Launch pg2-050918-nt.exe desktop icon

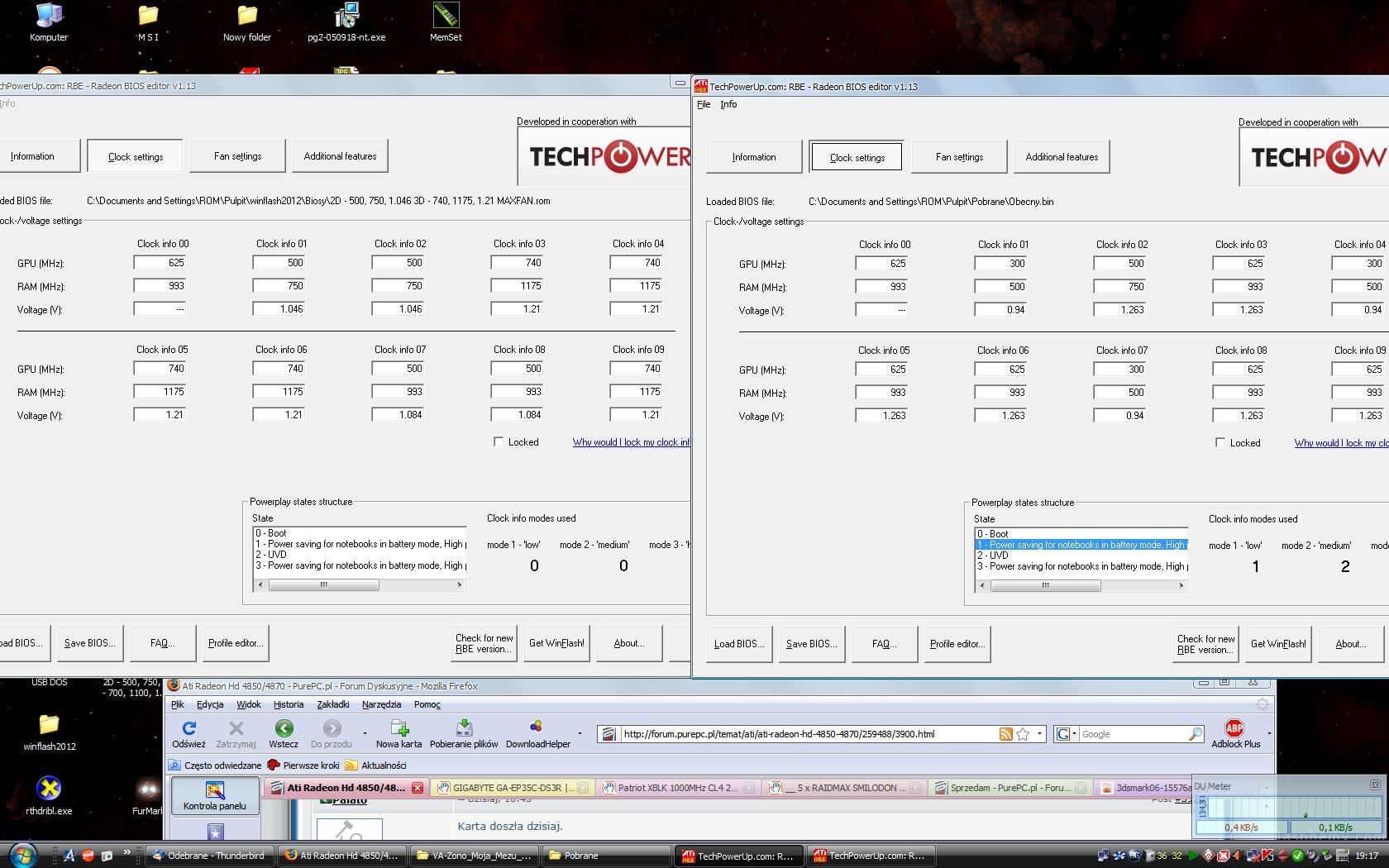346,15
